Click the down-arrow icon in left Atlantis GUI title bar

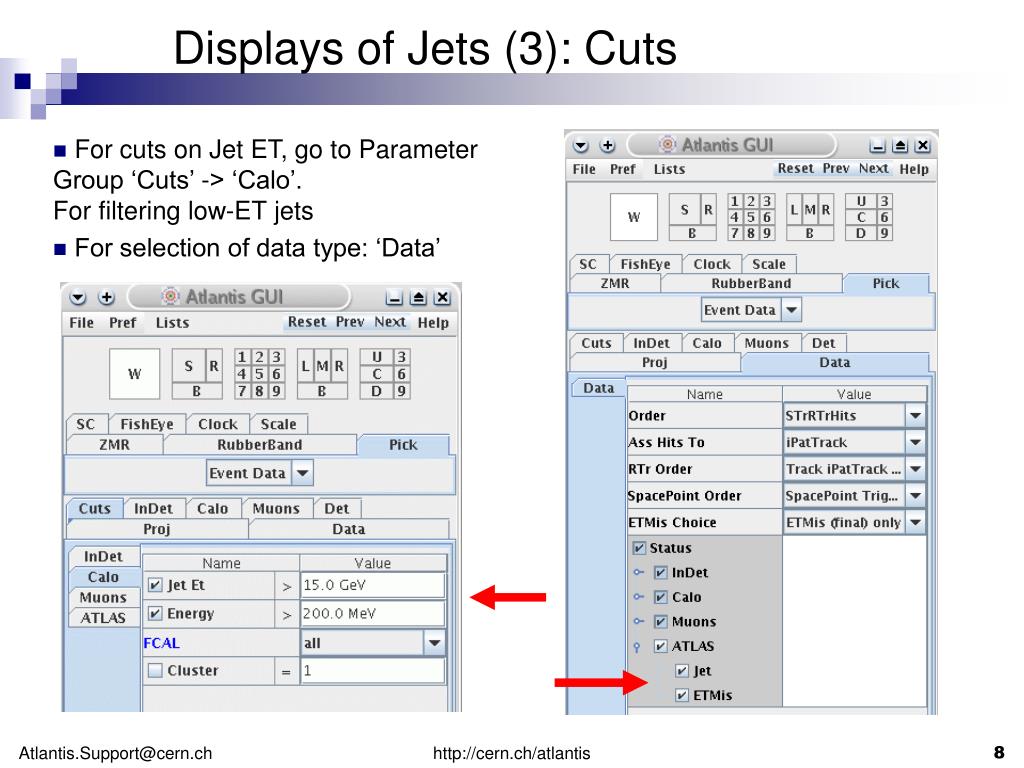(78, 298)
